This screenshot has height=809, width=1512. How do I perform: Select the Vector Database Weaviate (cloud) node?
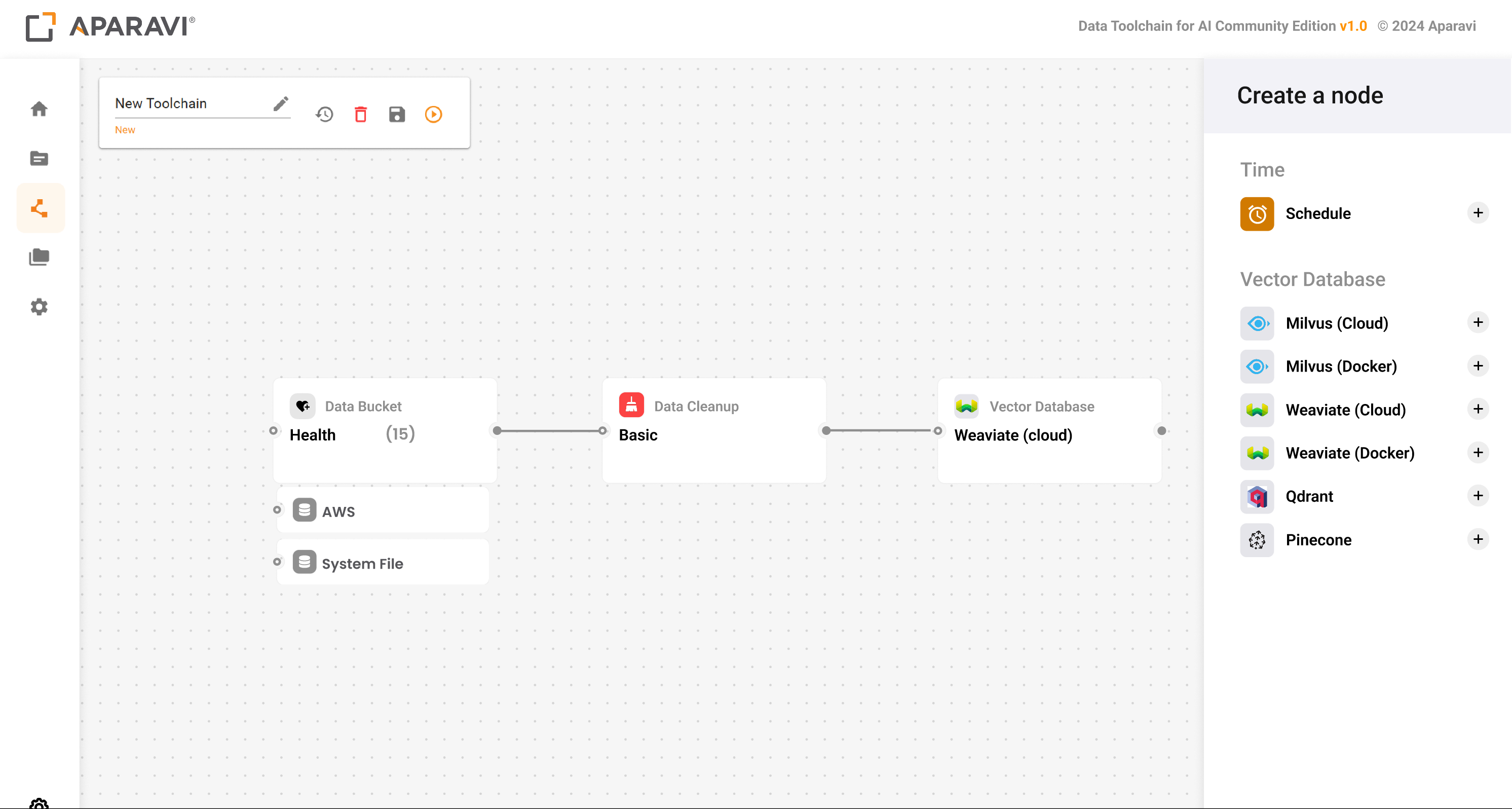[1049, 431]
